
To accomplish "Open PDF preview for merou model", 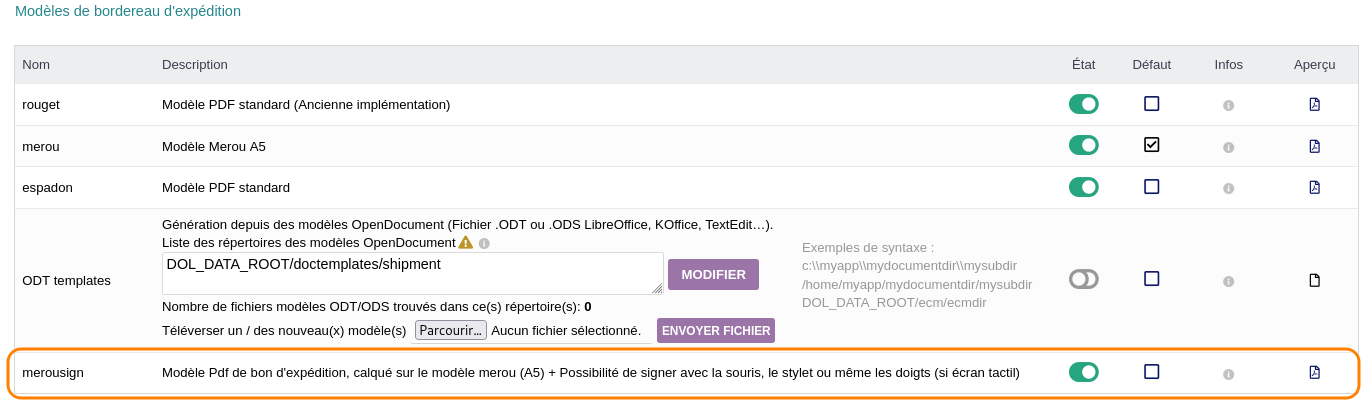I will click(1314, 146).
